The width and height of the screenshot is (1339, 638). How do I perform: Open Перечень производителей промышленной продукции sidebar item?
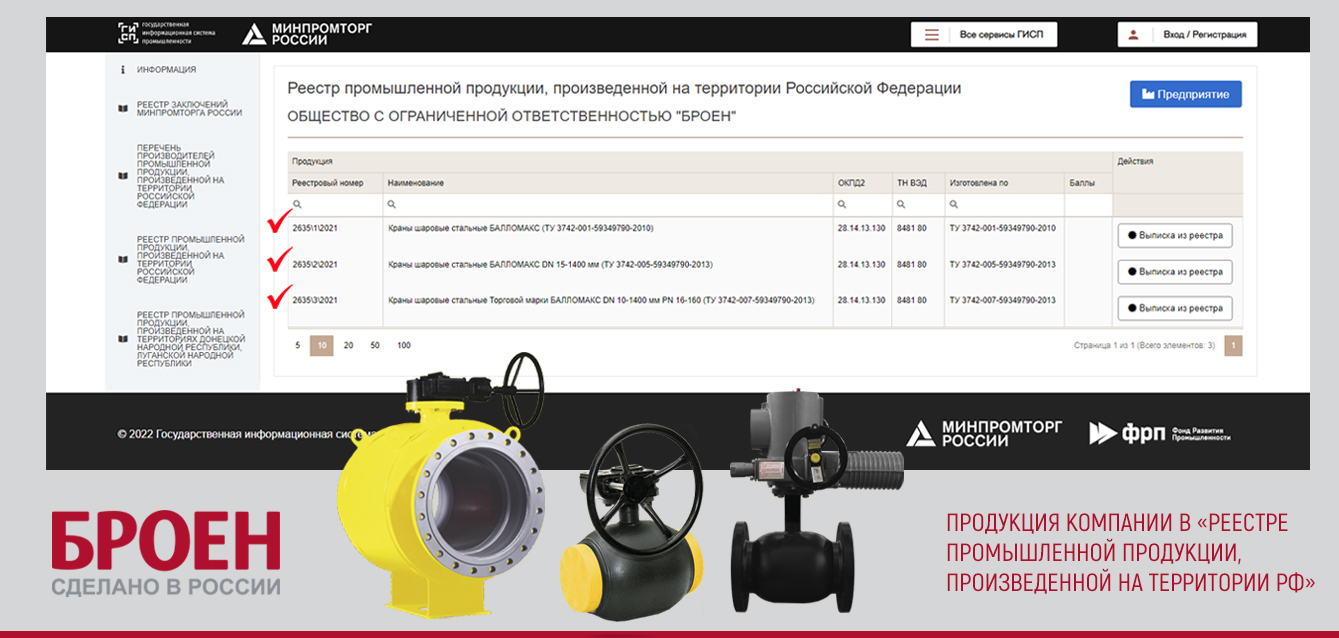pos(180,175)
